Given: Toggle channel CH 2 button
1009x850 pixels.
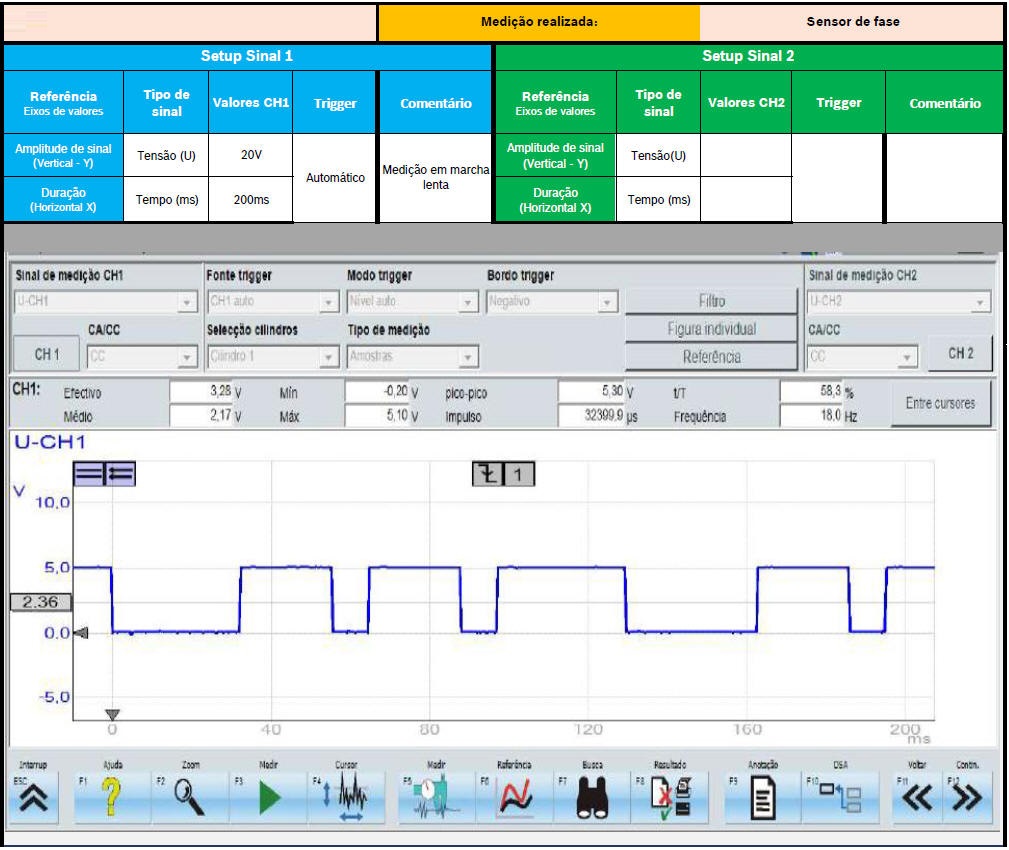Looking at the screenshot, I should coord(960,354).
